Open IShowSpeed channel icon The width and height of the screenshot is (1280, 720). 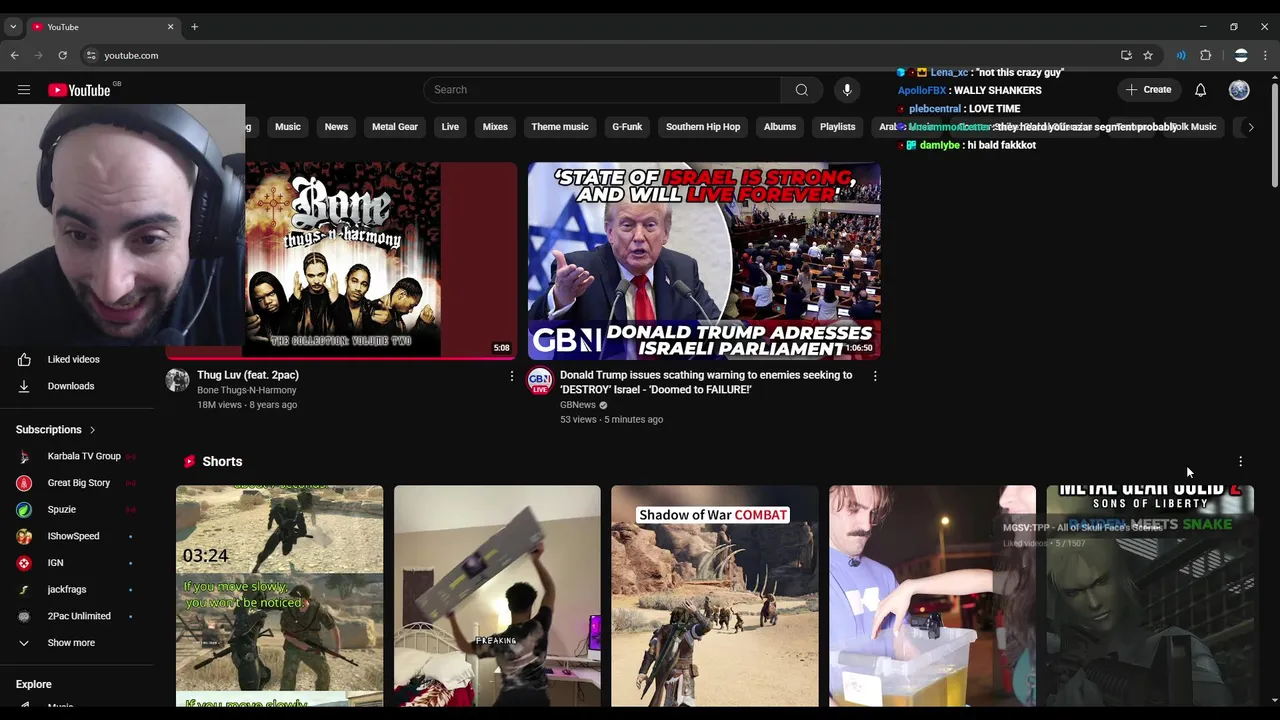[x=24, y=536]
